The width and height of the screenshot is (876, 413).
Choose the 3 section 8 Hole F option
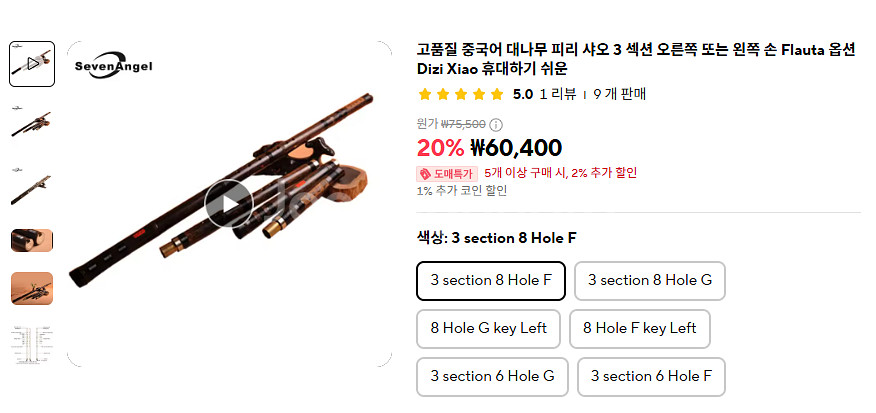pos(491,280)
